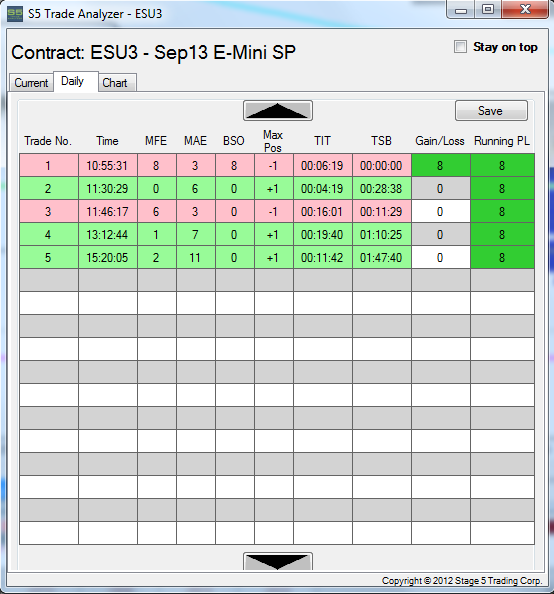
Task: Minimize the S5 Trade Analyzer window
Action: pyautogui.click(x=461, y=9)
